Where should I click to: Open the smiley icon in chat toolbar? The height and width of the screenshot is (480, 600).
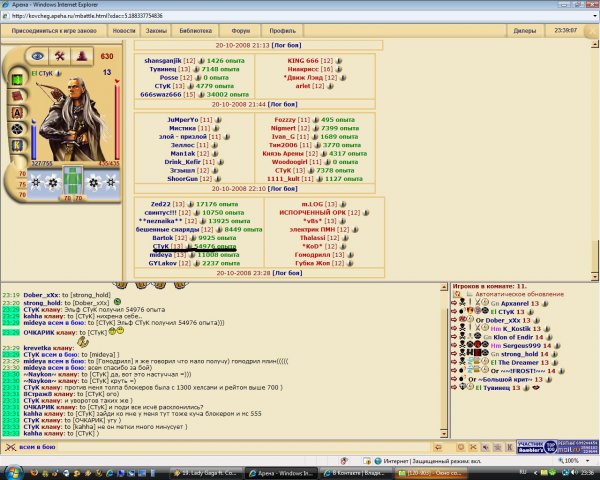[x=461, y=447]
